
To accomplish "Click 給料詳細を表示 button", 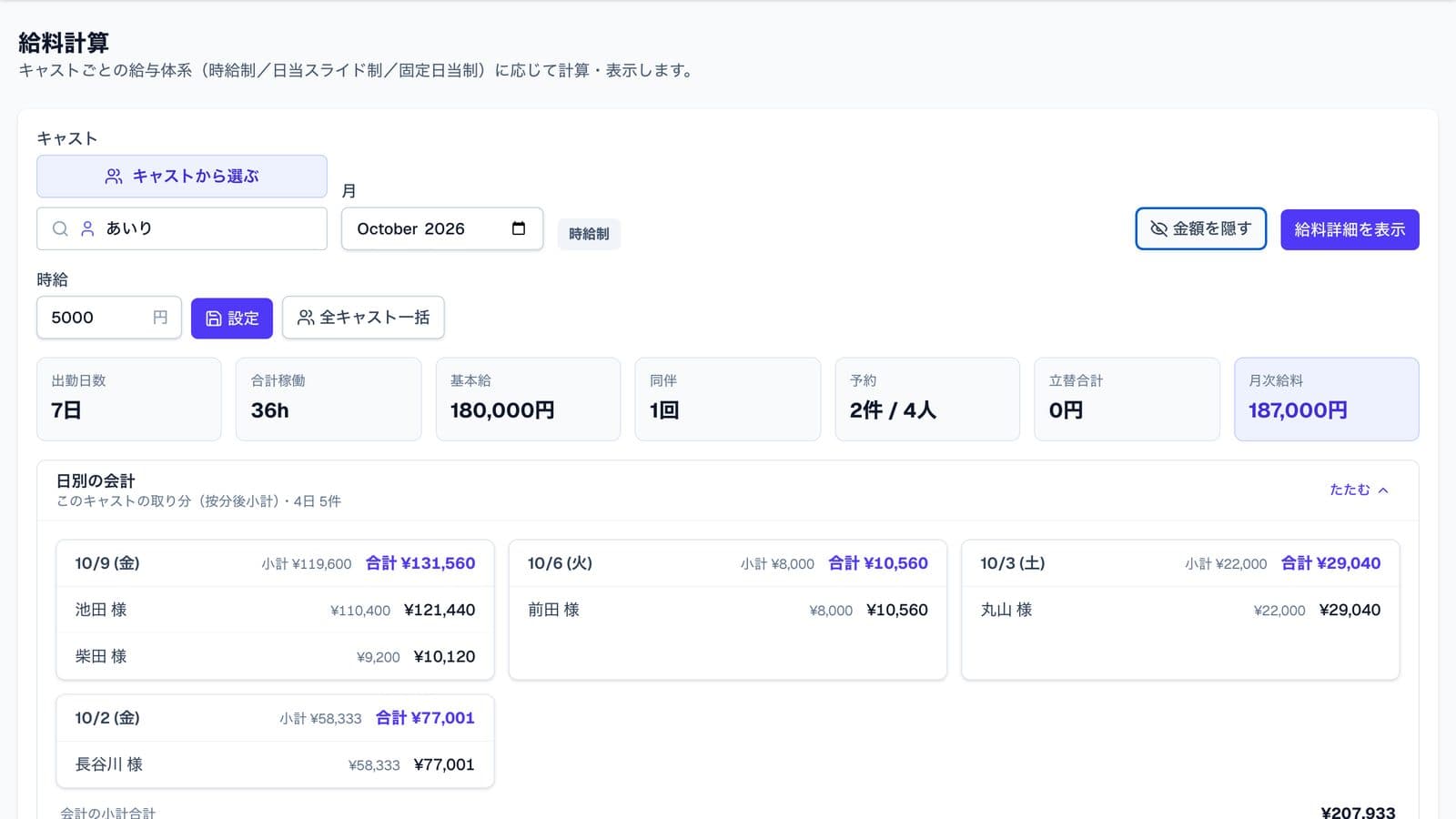I will [x=1350, y=229].
